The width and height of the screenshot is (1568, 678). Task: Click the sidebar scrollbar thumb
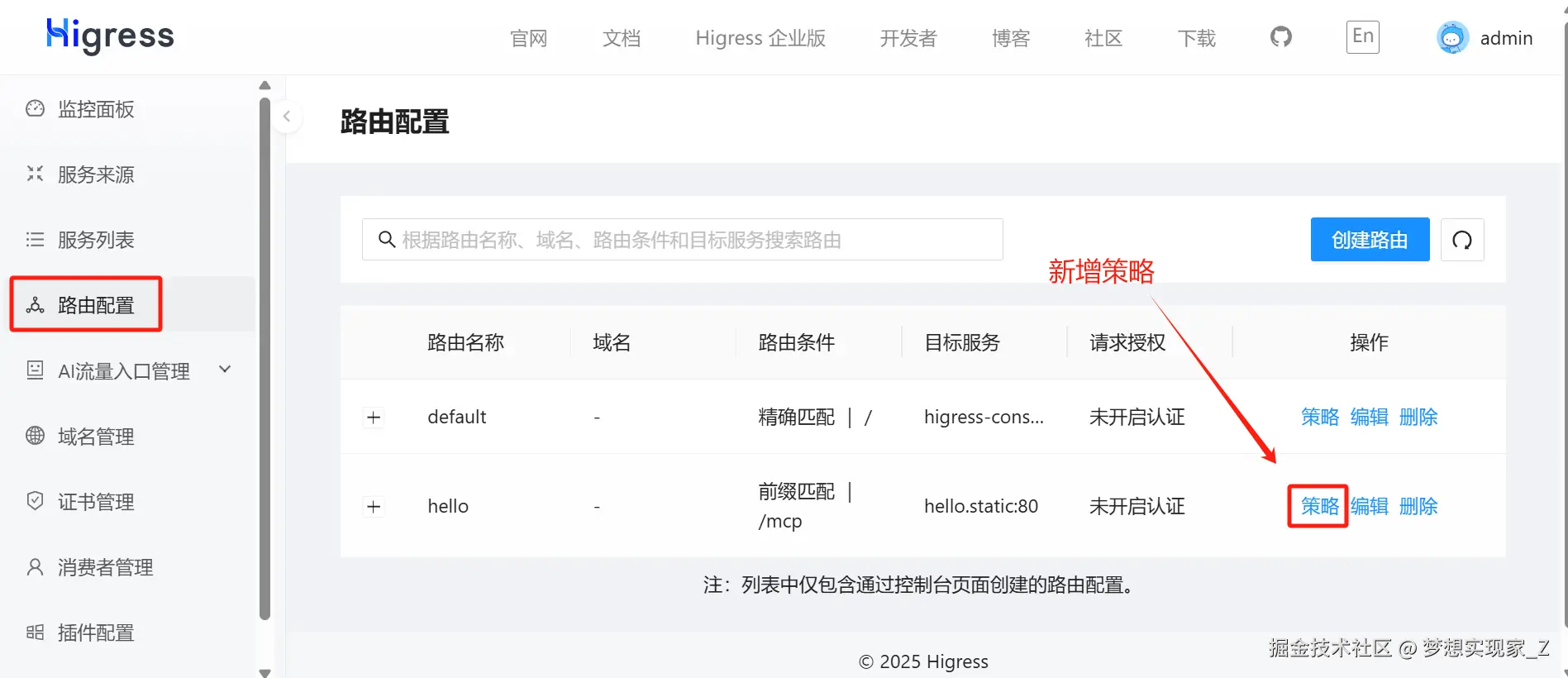(265, 358)
